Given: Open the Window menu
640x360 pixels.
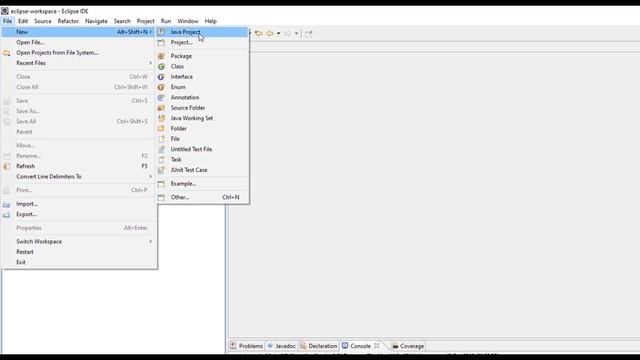Looking at the screenshot, I should pyautogui.click(x=188, y=21).
